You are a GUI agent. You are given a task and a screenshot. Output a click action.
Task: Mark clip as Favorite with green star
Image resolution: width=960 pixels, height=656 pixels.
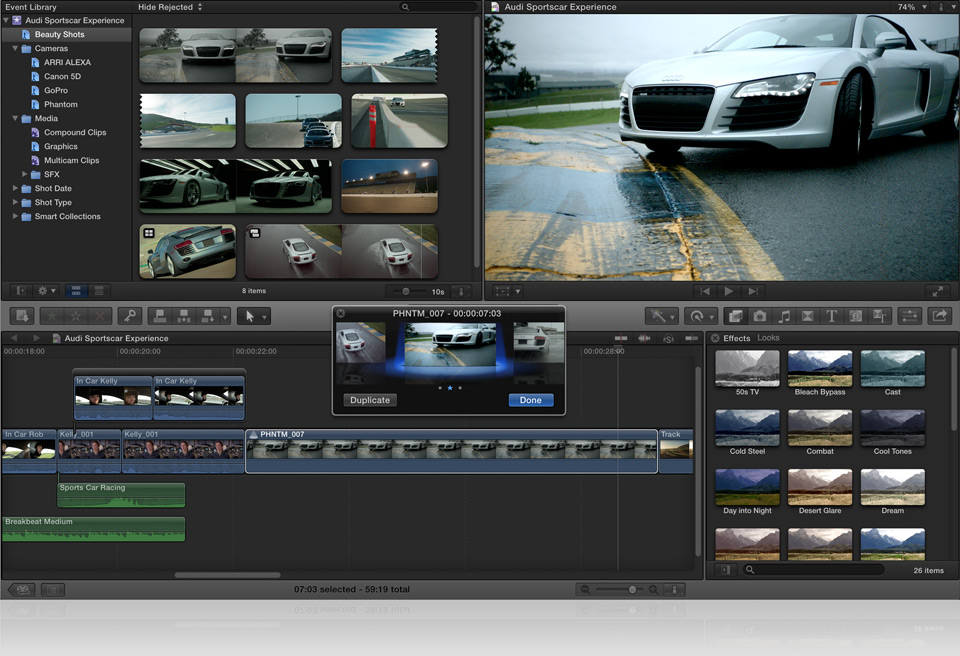coord(52,316)
